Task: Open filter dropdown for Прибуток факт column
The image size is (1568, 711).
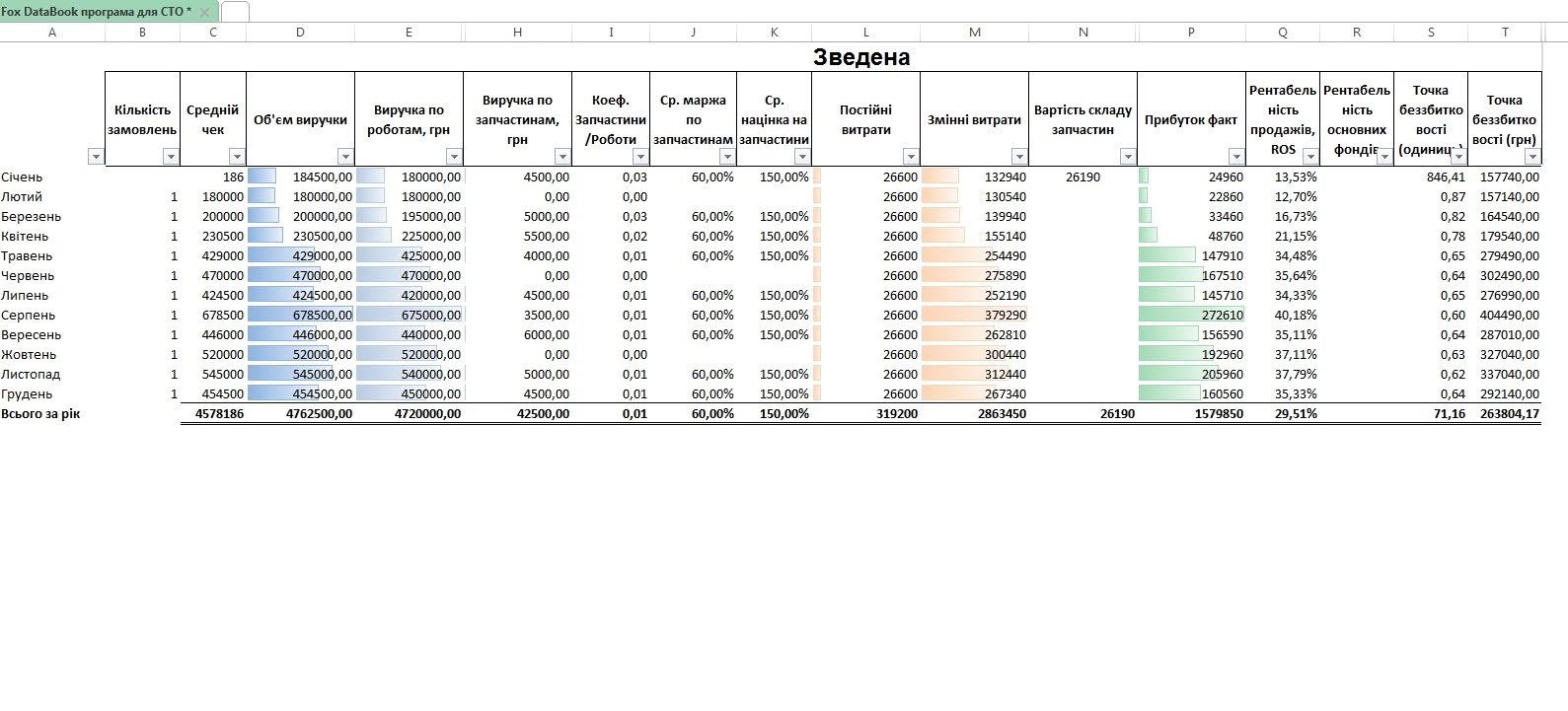Action: pyautogui.click(x=1236, y=157)
